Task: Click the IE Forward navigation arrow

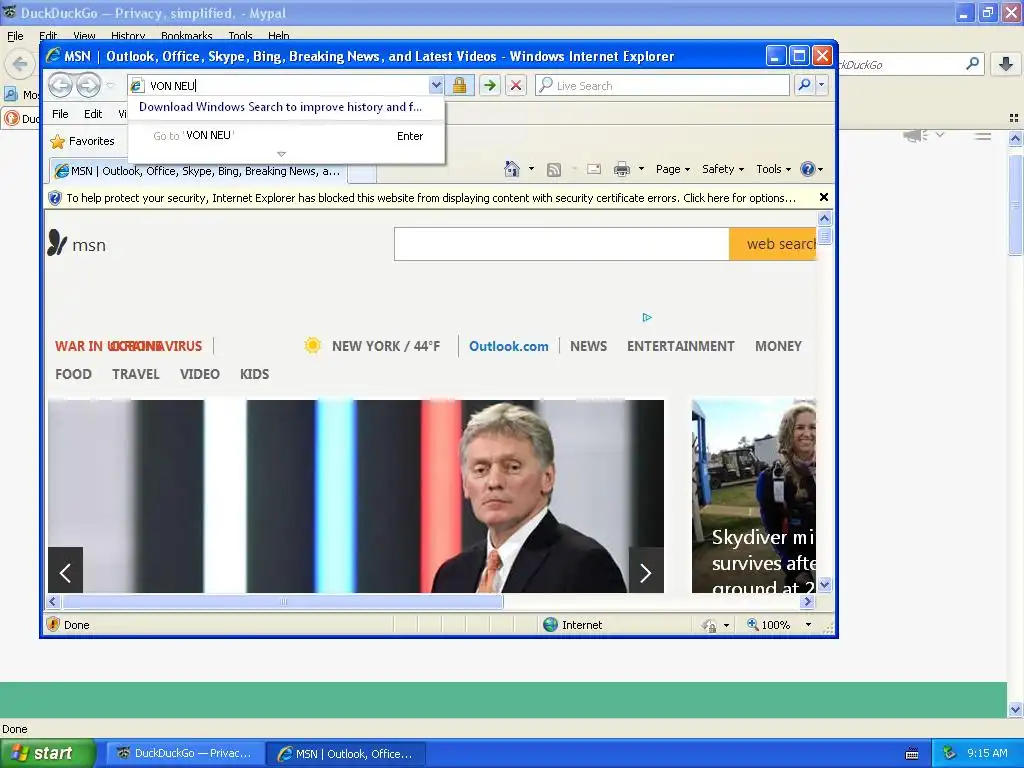Action: 88,85
